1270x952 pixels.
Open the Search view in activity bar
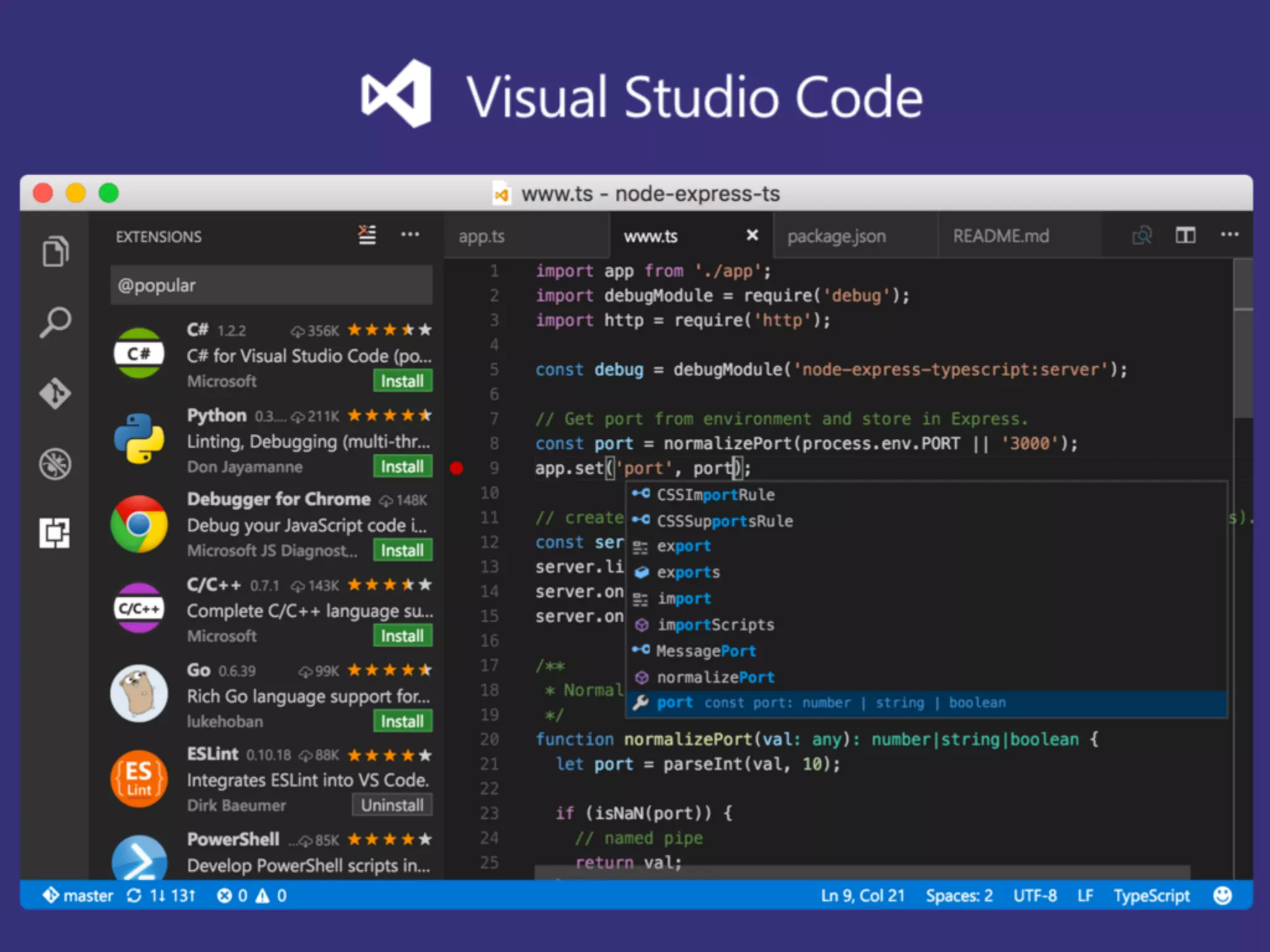click(55, 322)
